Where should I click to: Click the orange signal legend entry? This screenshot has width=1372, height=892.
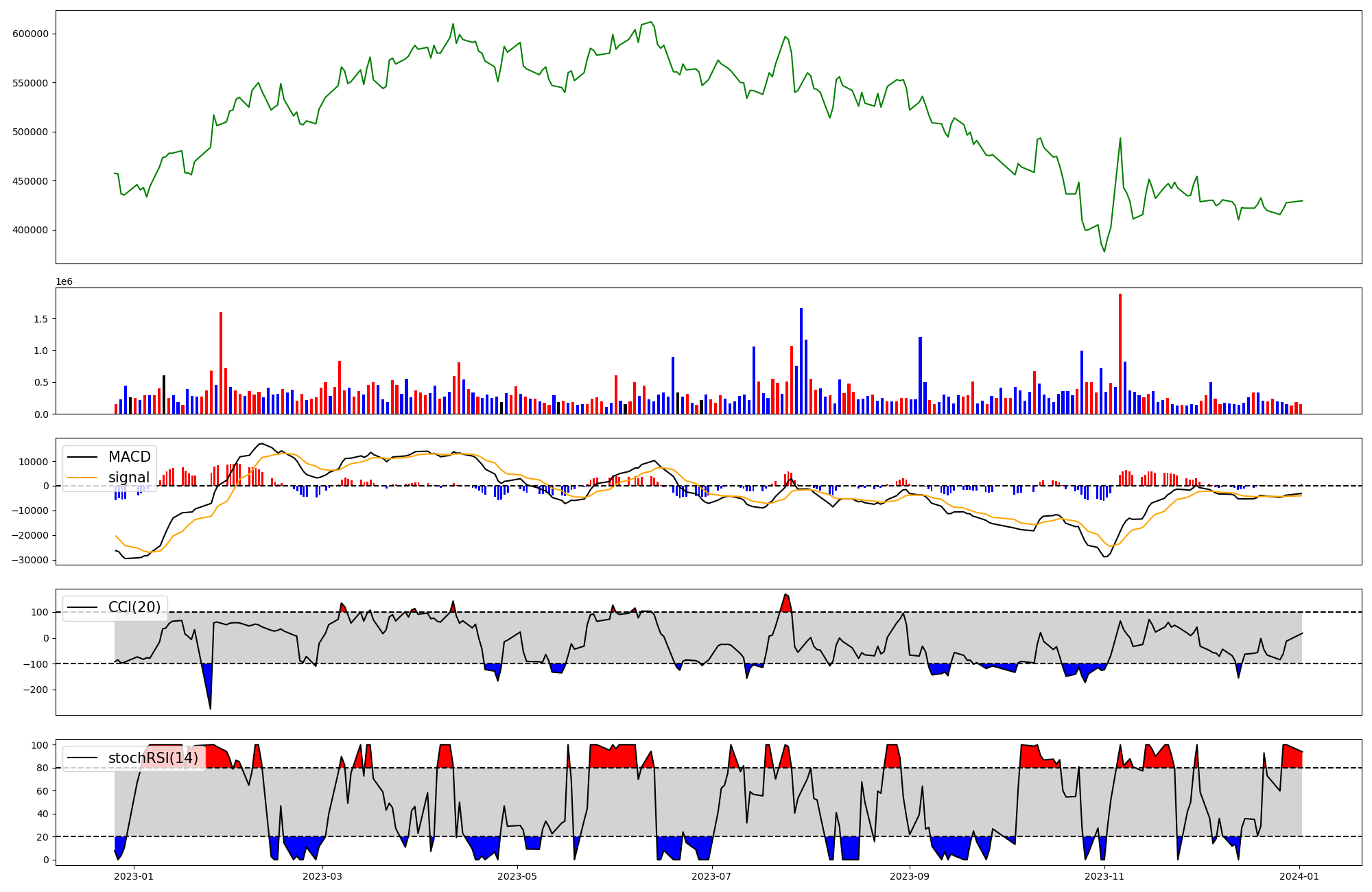click(x=128, y=478)
